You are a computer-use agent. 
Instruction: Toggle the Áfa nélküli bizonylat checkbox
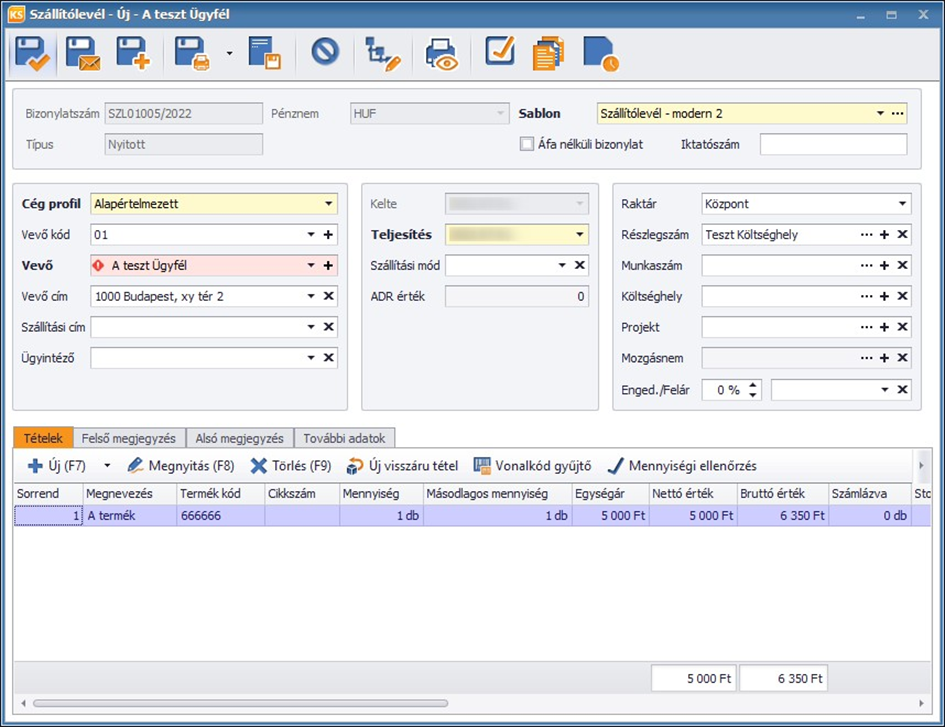click(x=527, y=144)
